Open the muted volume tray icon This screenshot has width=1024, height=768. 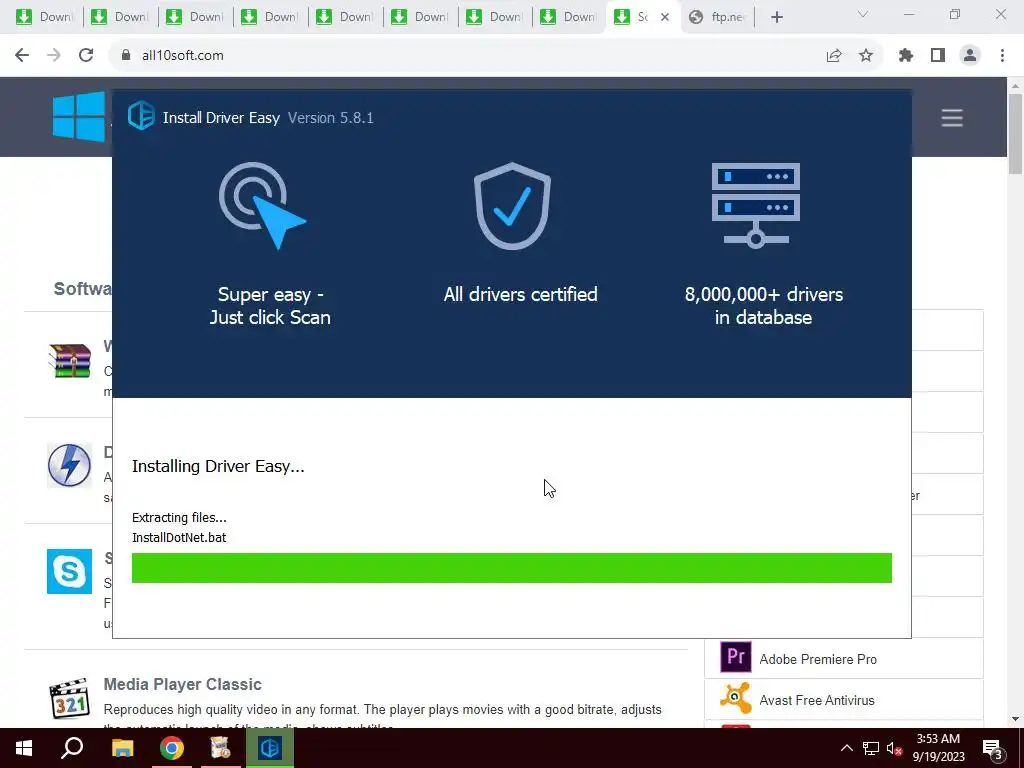pyautogui.click(x=894, y=748)
